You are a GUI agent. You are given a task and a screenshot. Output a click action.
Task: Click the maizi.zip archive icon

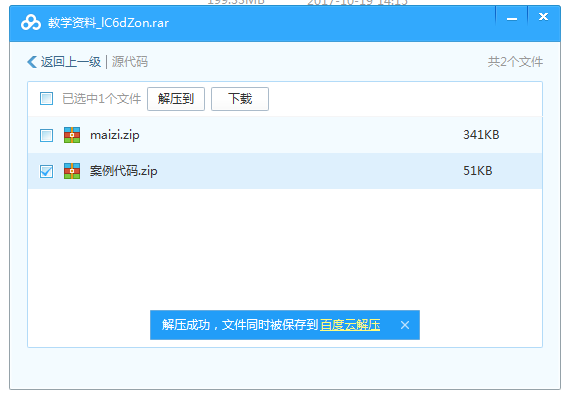(72, 135)
